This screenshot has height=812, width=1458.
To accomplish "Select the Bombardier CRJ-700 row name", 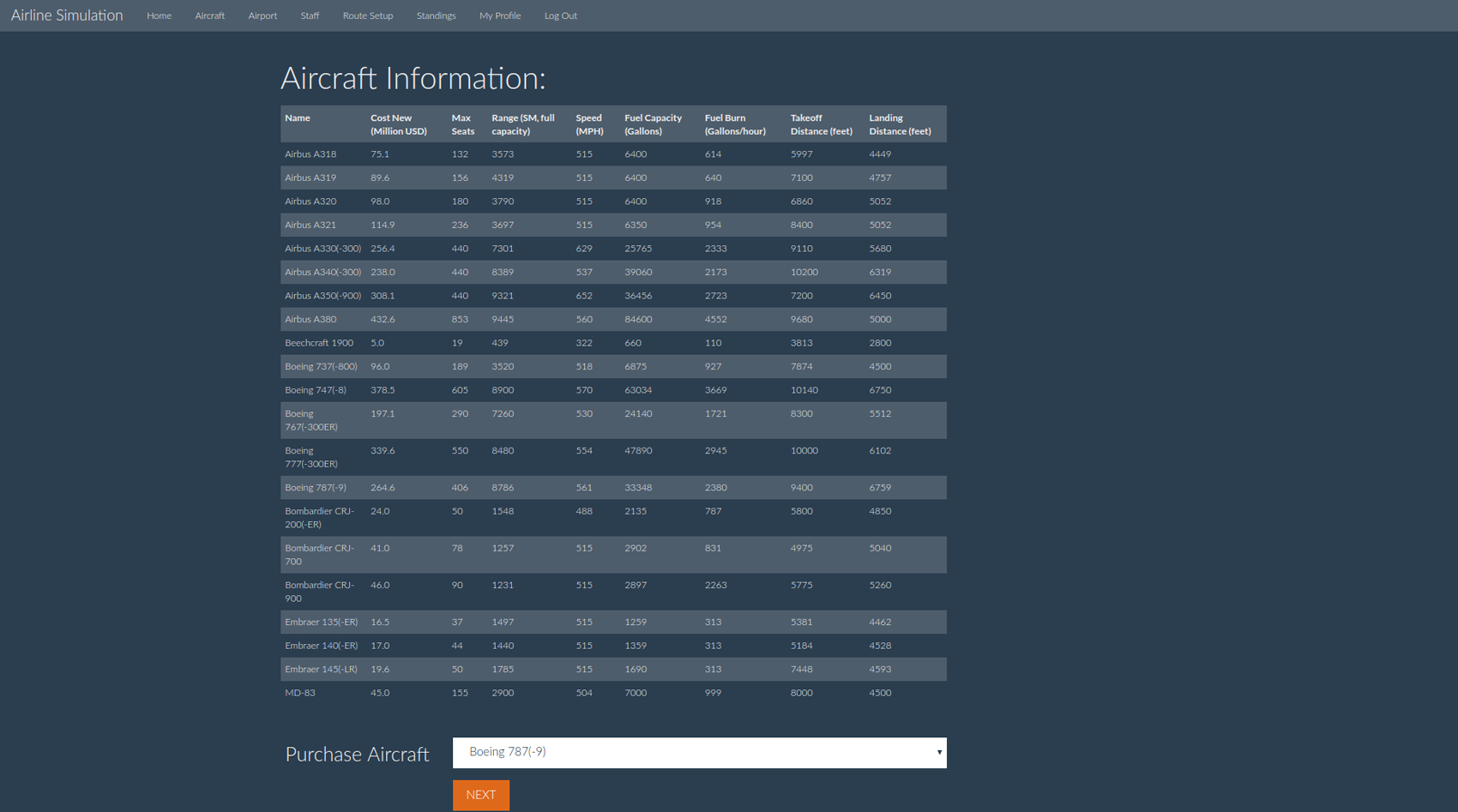I will coord(319,555).
